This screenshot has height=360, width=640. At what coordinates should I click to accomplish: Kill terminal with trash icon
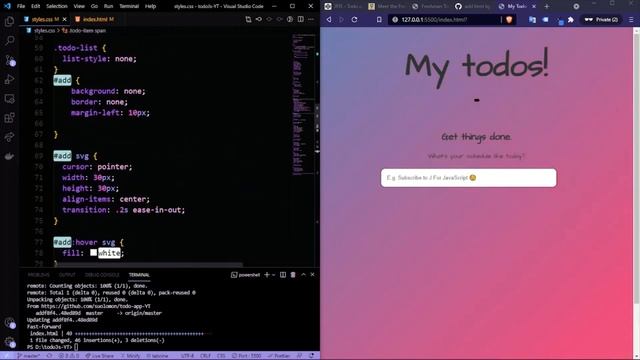pyautogui.click(x=293, y=275)
